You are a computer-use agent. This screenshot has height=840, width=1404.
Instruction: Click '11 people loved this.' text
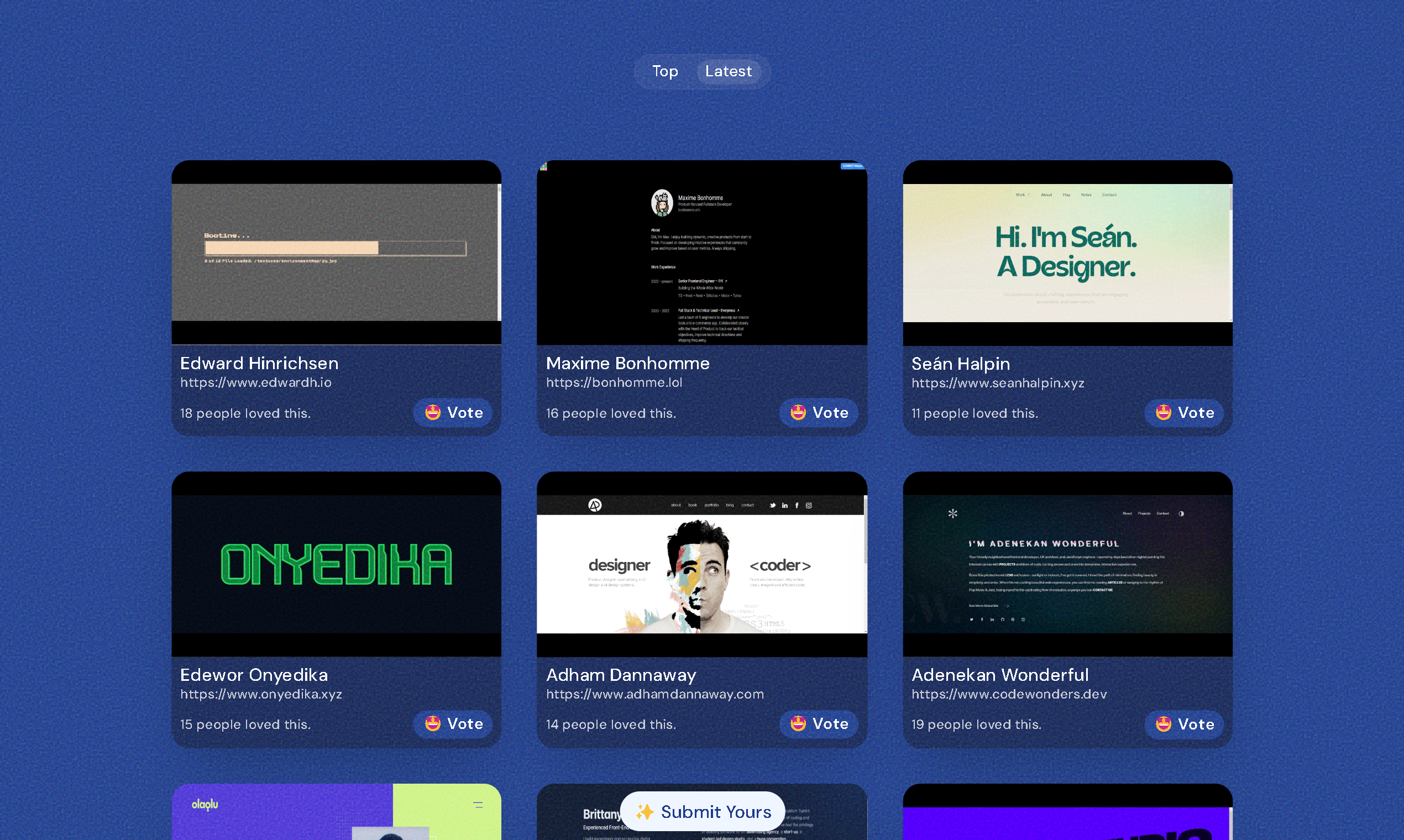[x=975, y=413]
